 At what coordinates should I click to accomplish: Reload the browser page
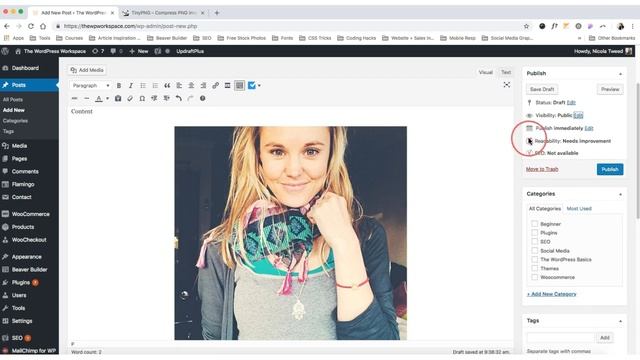[x=31, y=26]
